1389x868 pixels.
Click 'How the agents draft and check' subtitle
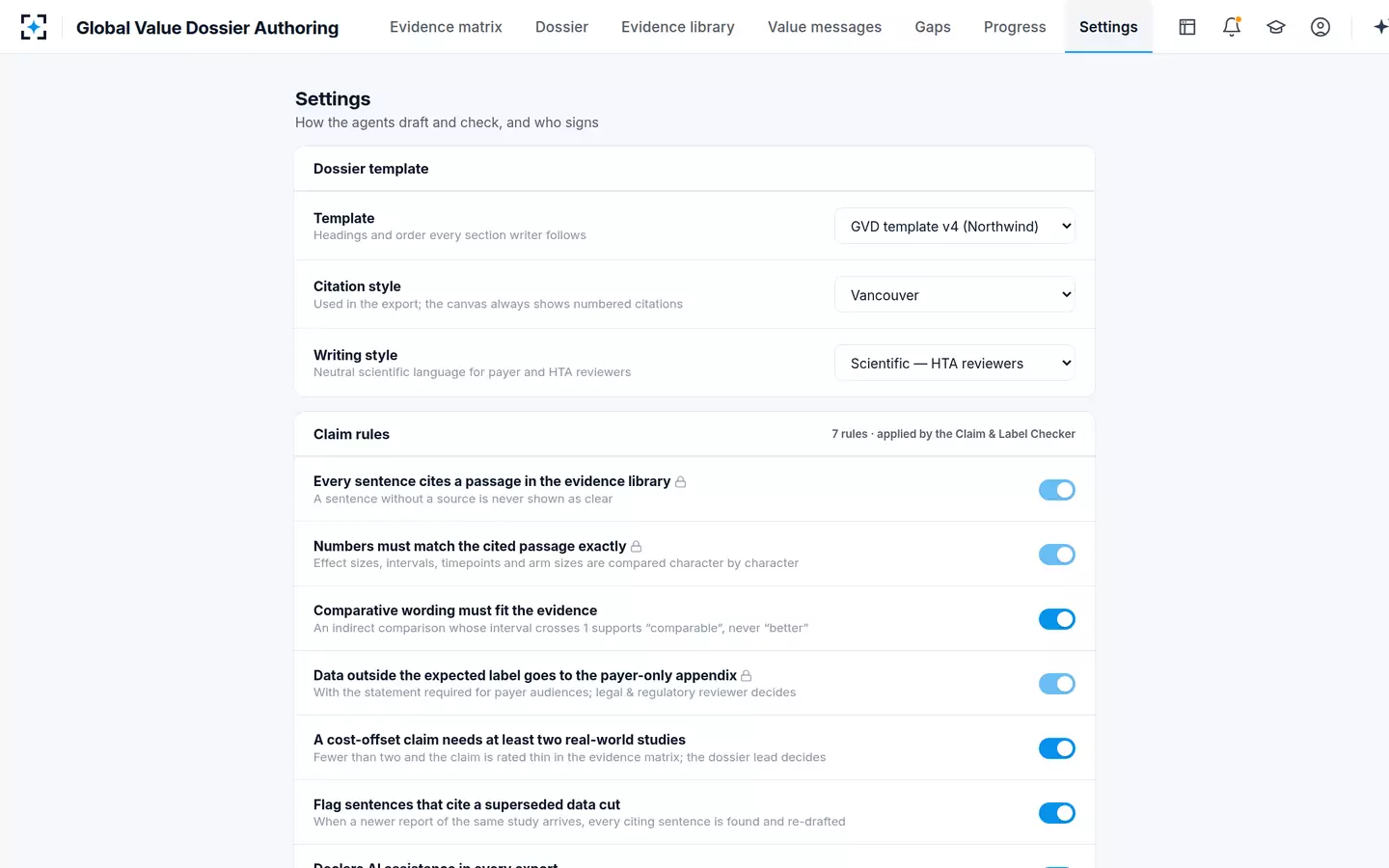[447, 122]
